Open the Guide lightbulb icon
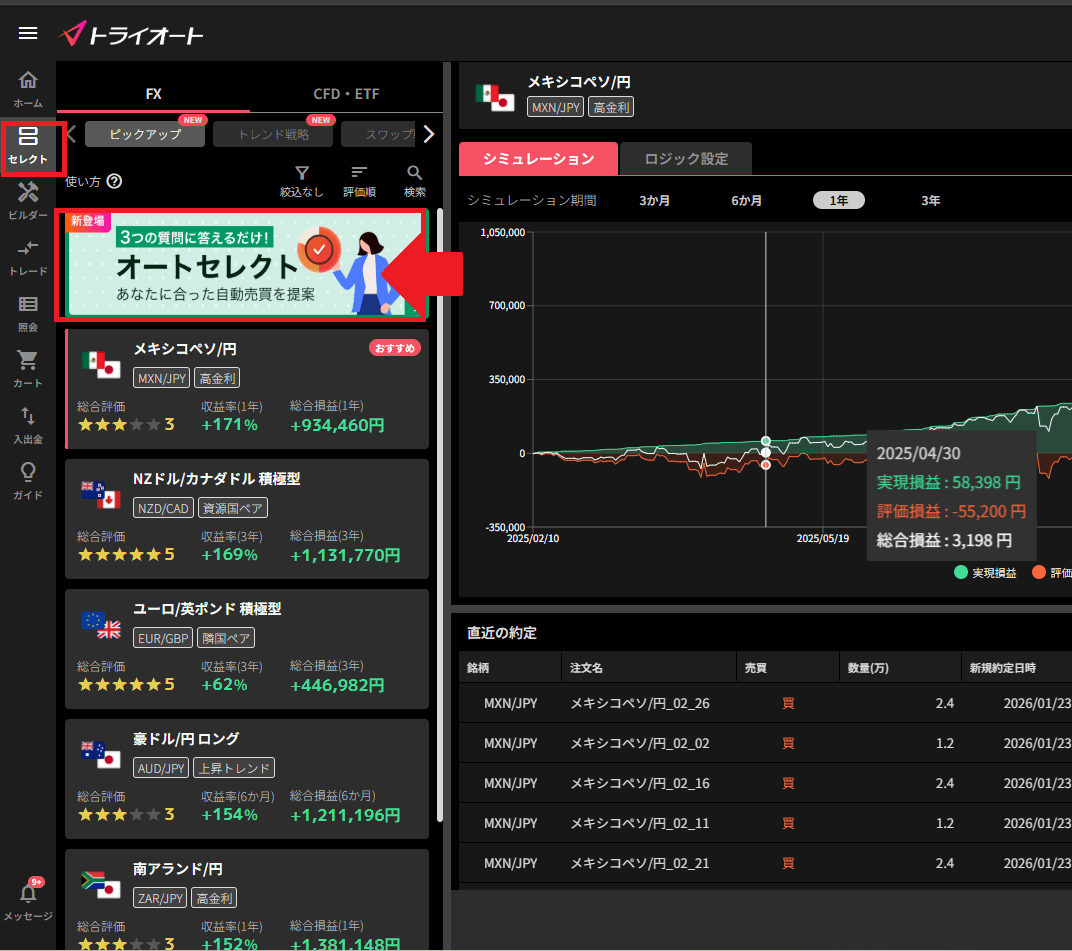1072x951 pixels. tap(28, 479)
